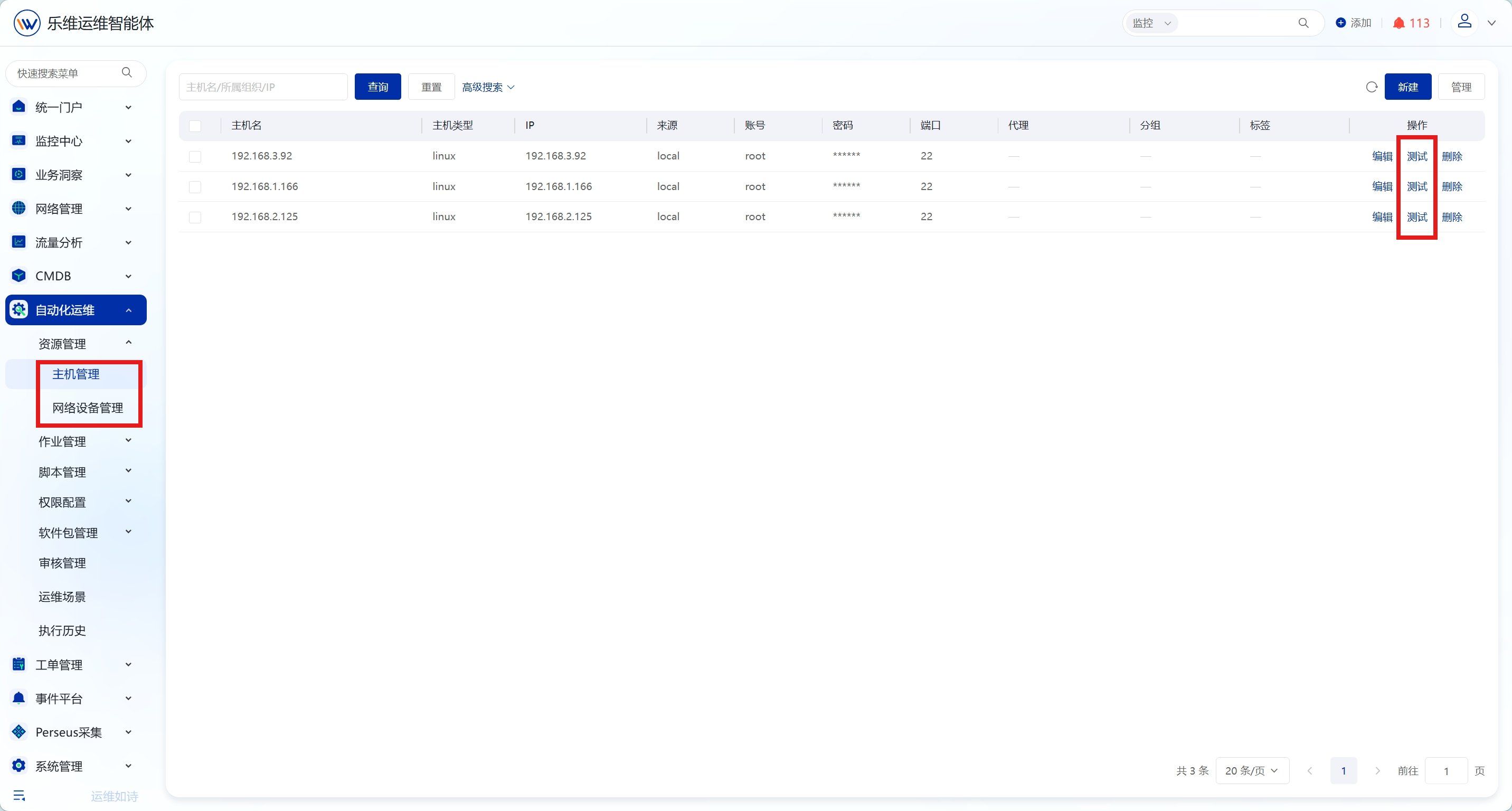Click the Perseus采集 diamond icon
The width and height of the screenshot is (1512, 811).
pyautogui.click(x=19, y=732)
